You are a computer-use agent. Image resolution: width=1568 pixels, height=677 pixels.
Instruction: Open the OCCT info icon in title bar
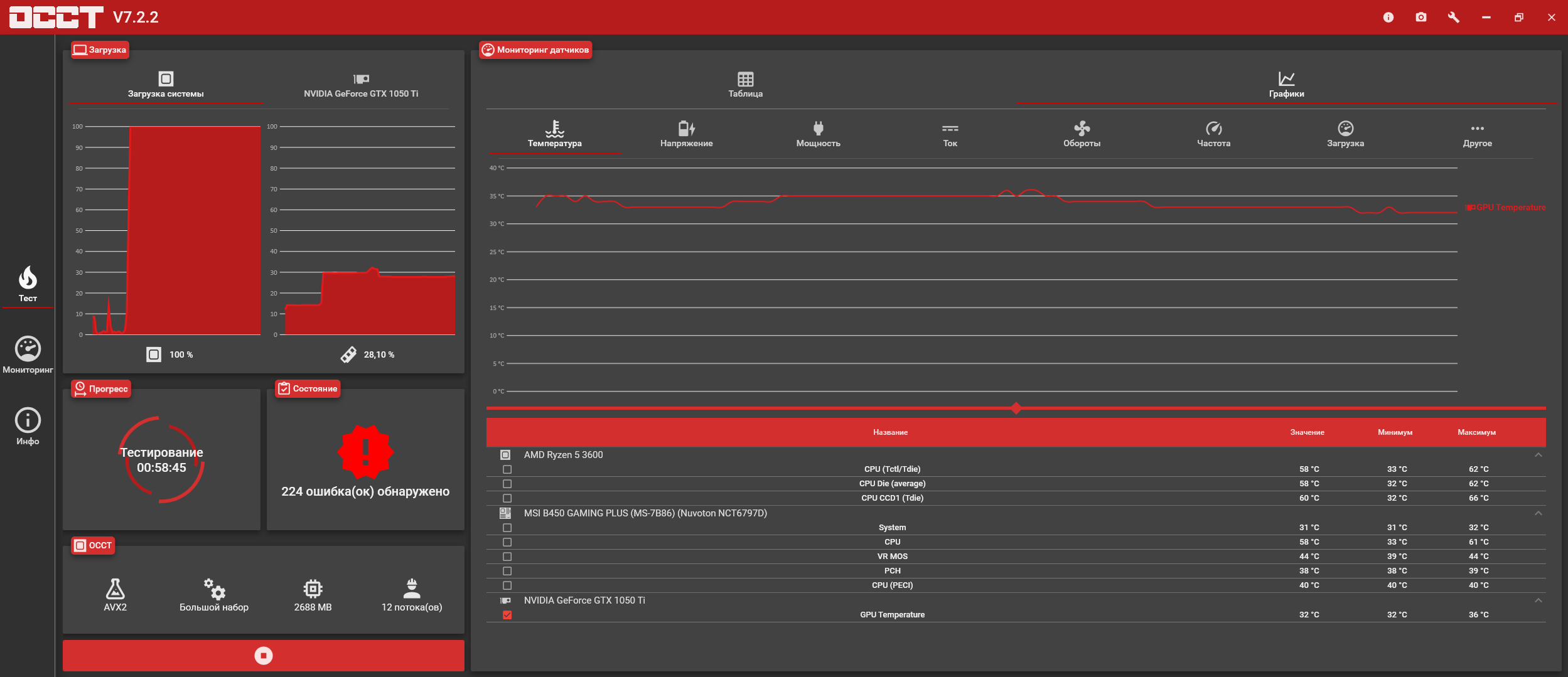pyautogui.click(x=1388, y=18)
